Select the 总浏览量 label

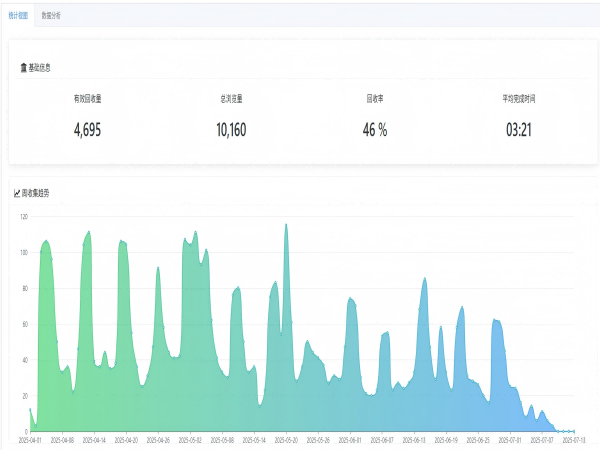[x=232, y=99]
